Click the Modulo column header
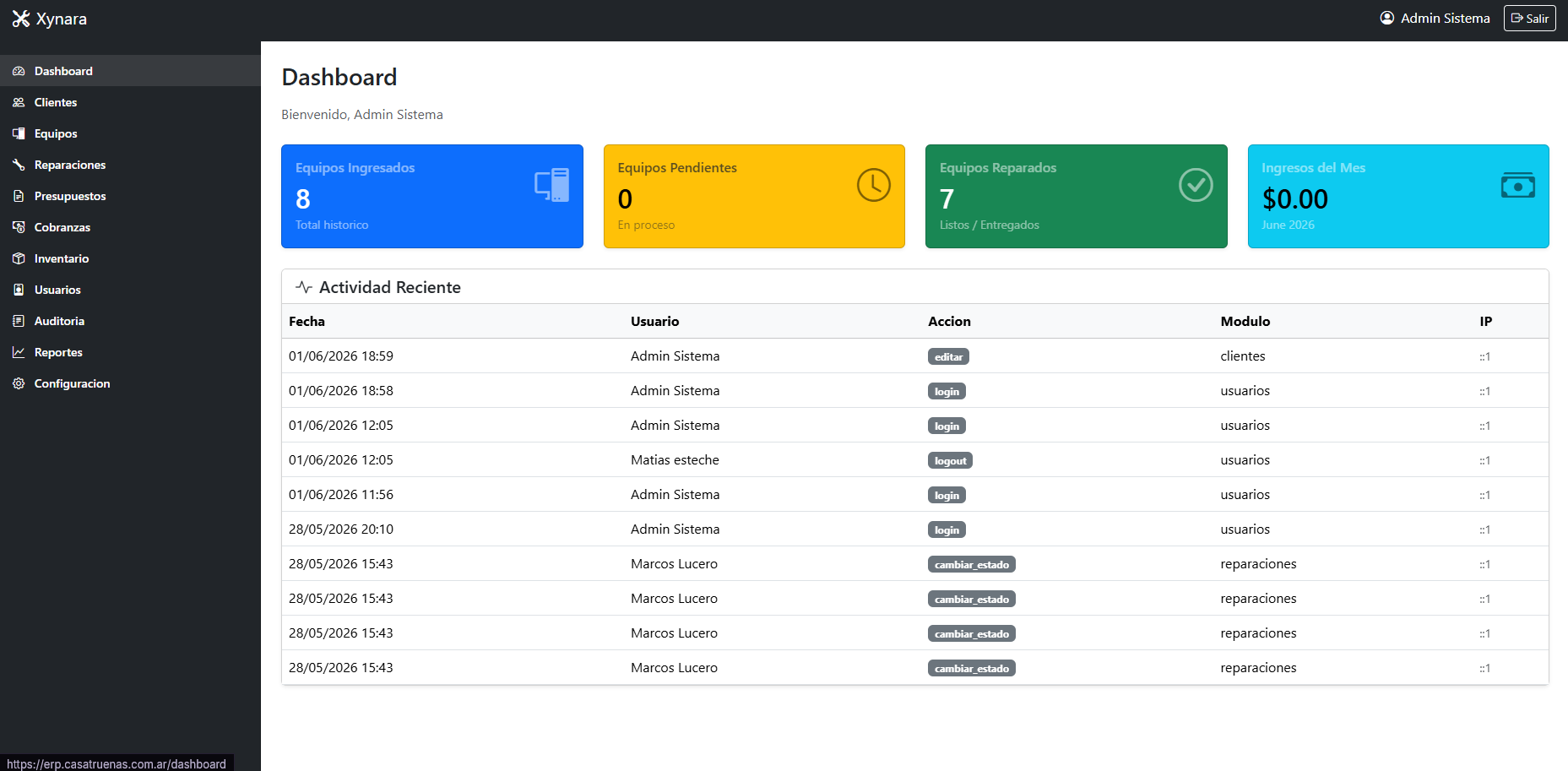Viewport: 1568px width, 771px height. 1245,321
